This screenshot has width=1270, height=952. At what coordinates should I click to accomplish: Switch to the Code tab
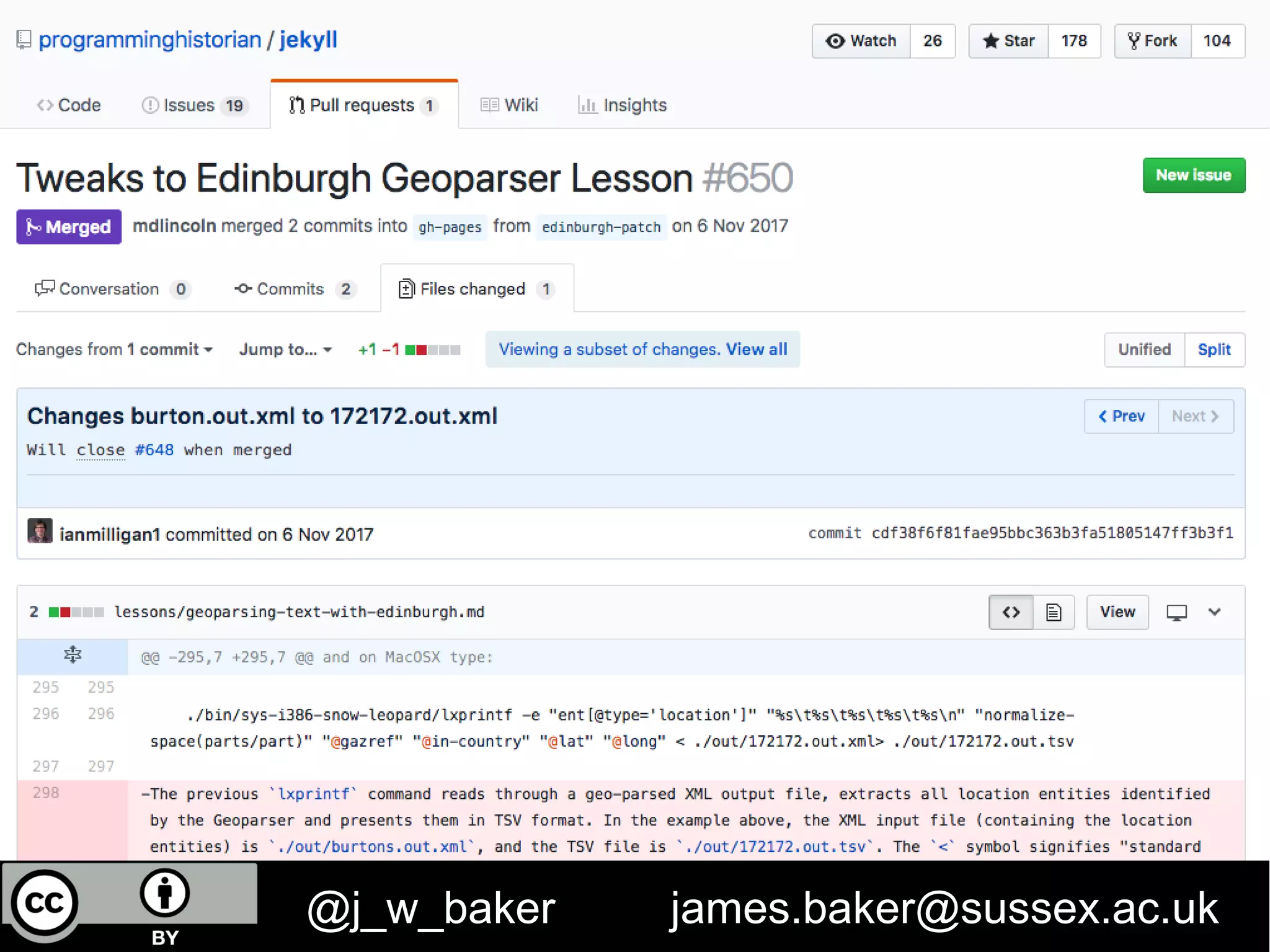click(69, 105)
